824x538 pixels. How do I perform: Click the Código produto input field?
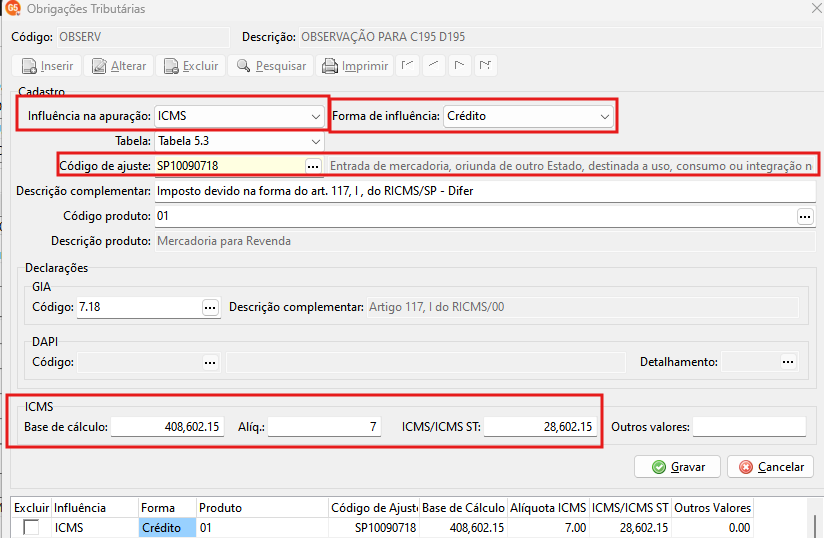point(476,216)
